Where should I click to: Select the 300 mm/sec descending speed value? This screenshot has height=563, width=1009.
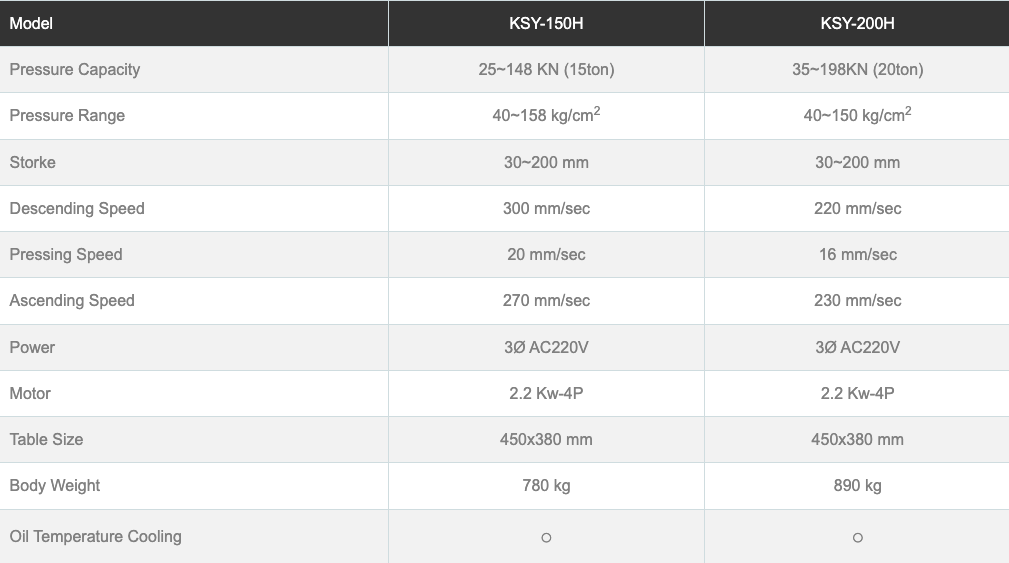coord(546,208)
